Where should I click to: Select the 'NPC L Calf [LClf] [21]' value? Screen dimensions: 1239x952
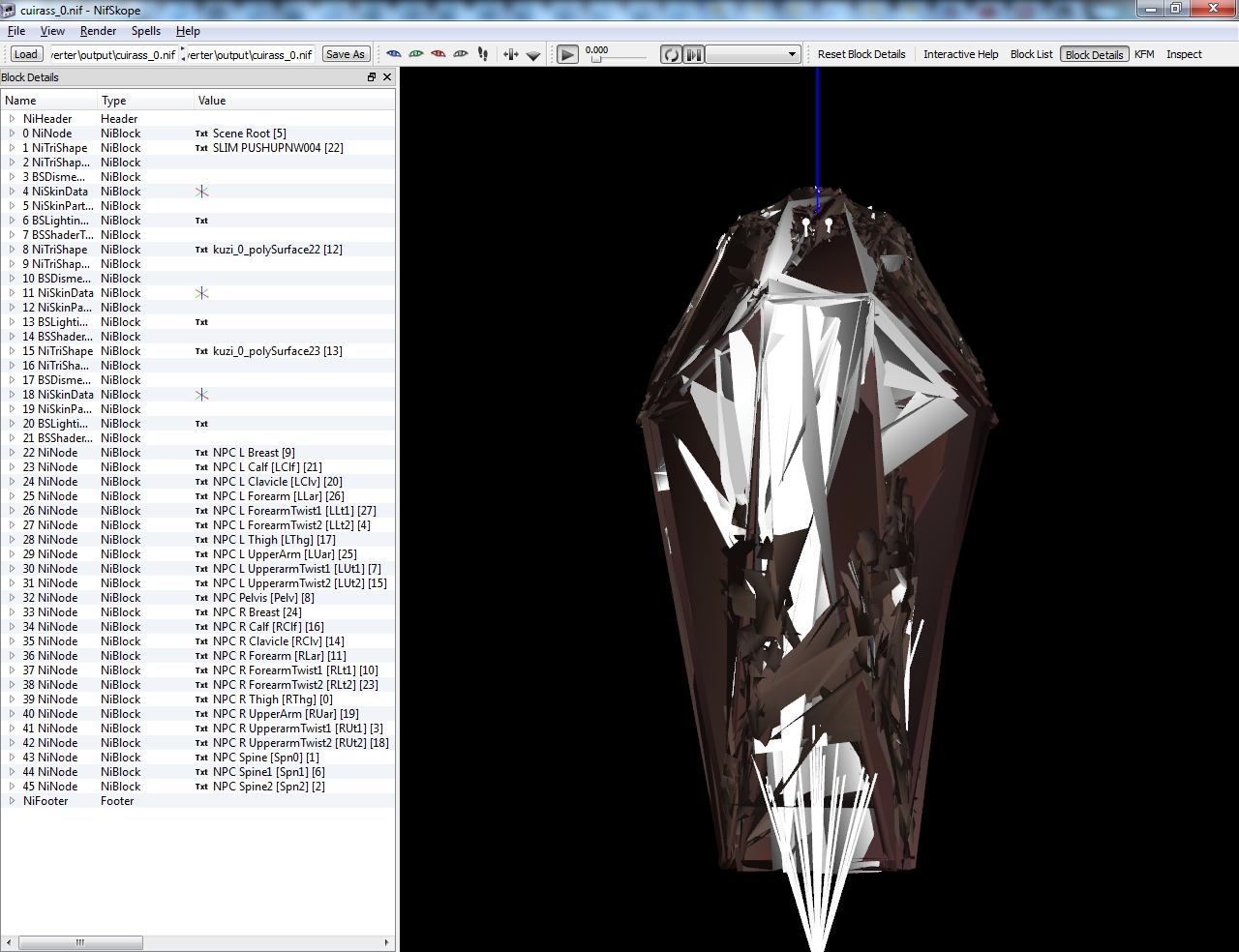pyautogui.click(x=268, y=467)
